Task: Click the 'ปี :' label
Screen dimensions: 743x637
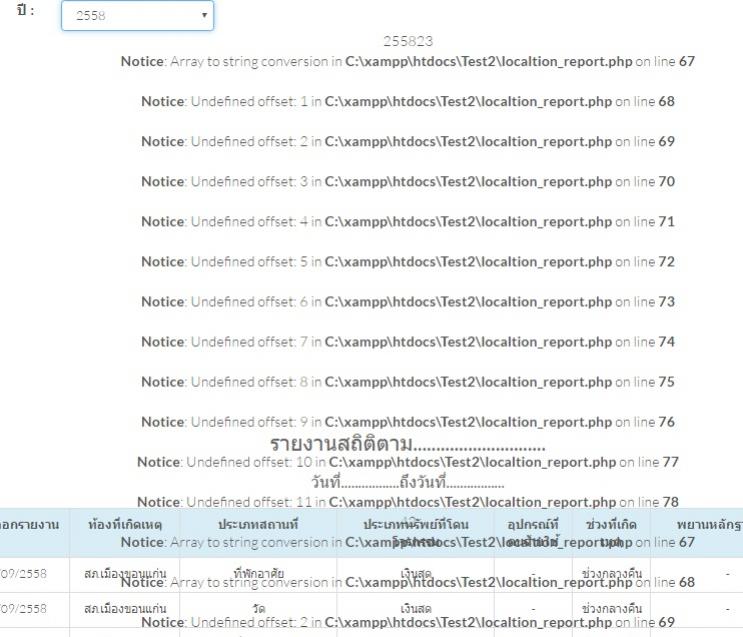Action: (25, 10)
